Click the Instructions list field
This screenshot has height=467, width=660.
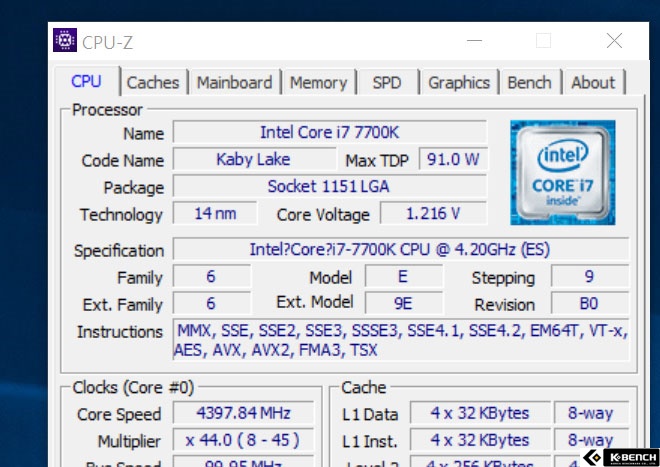(x=401, y=340)
